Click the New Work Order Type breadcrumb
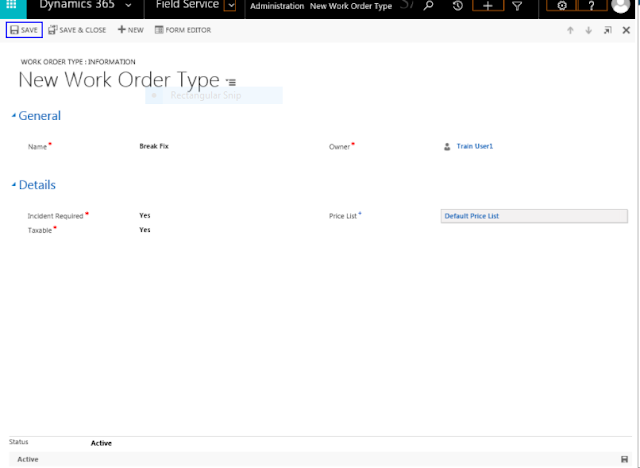Screen dimensions: 640x468 pyautogui.click(x=351, y=6)
